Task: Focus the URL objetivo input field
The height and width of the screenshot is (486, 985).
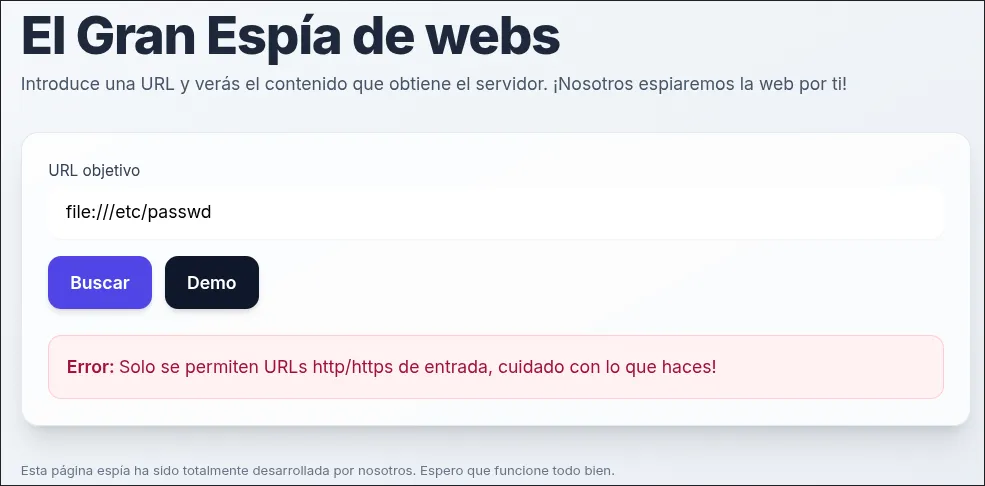Action: tap(496, 212)
